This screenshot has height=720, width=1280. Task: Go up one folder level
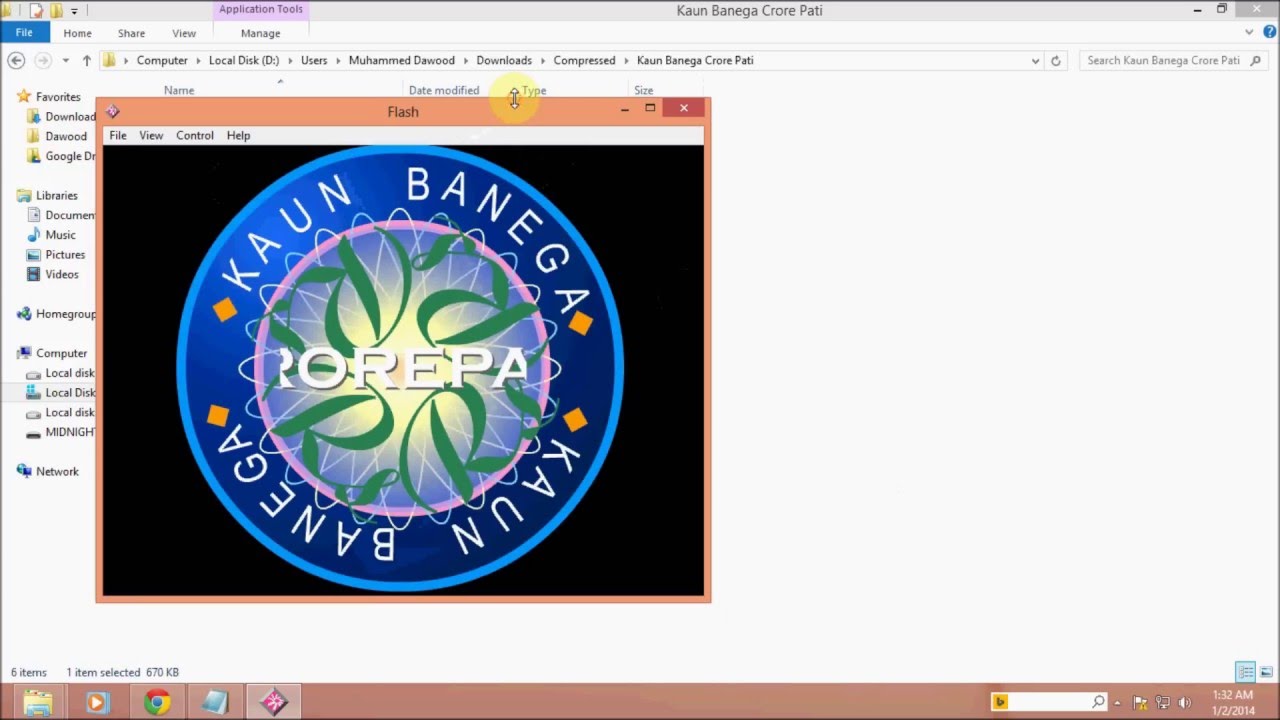click(87, 60)
